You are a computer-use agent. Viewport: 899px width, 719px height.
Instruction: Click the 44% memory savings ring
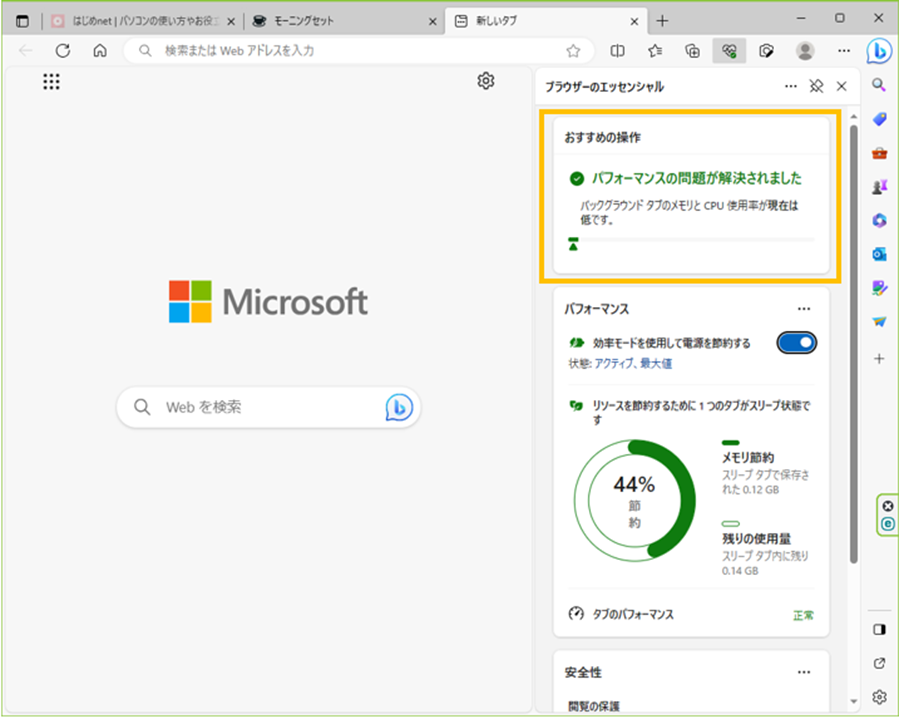(635, 501)
